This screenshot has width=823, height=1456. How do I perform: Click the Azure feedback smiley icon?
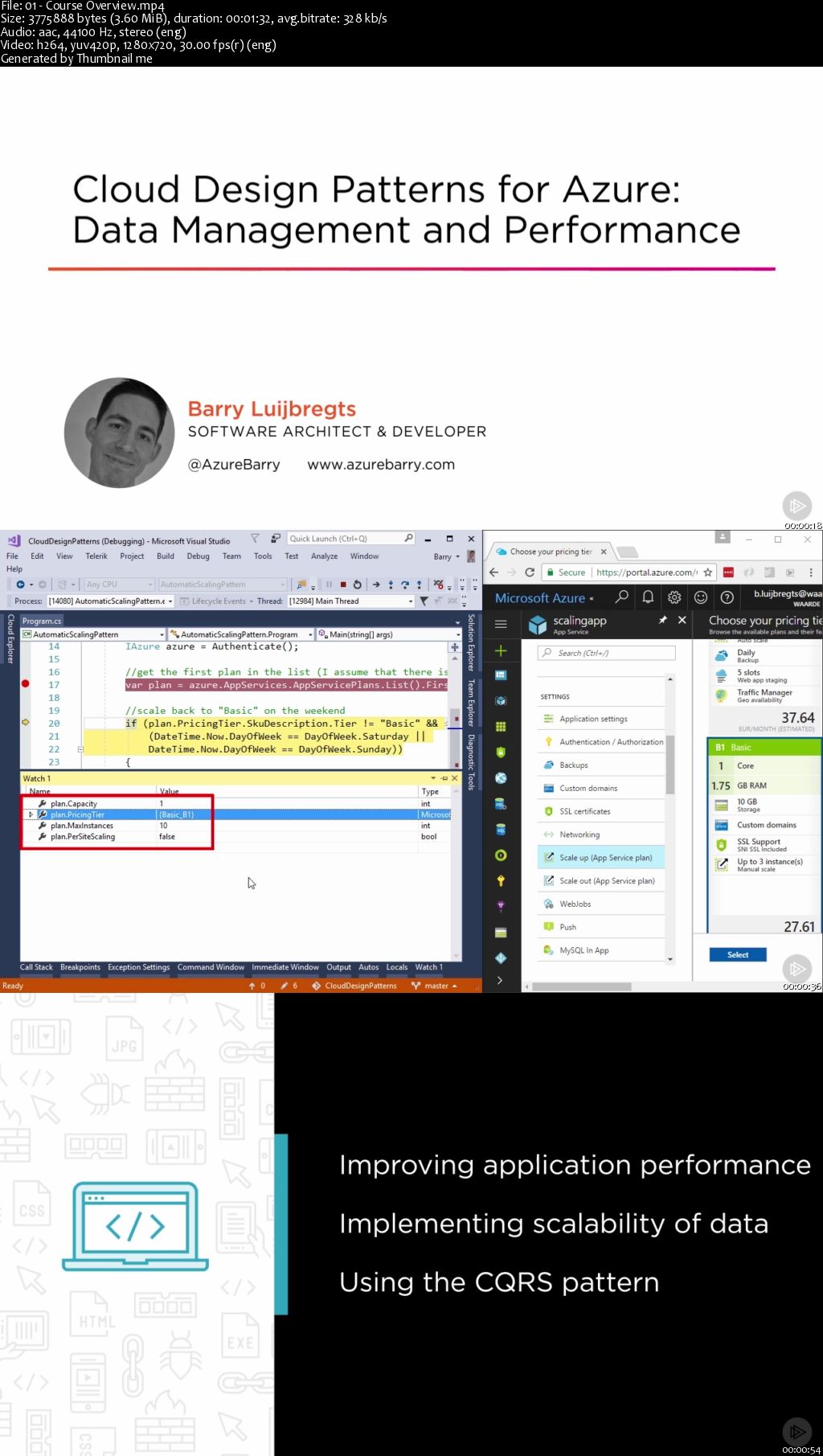(x=701, y=597)
